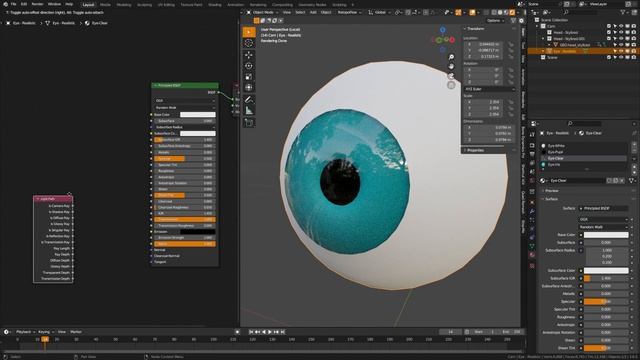Open the RetopoFlow menu in viewport header
The width and height of the screenshot is (640, 360).
tap(349, 13)
